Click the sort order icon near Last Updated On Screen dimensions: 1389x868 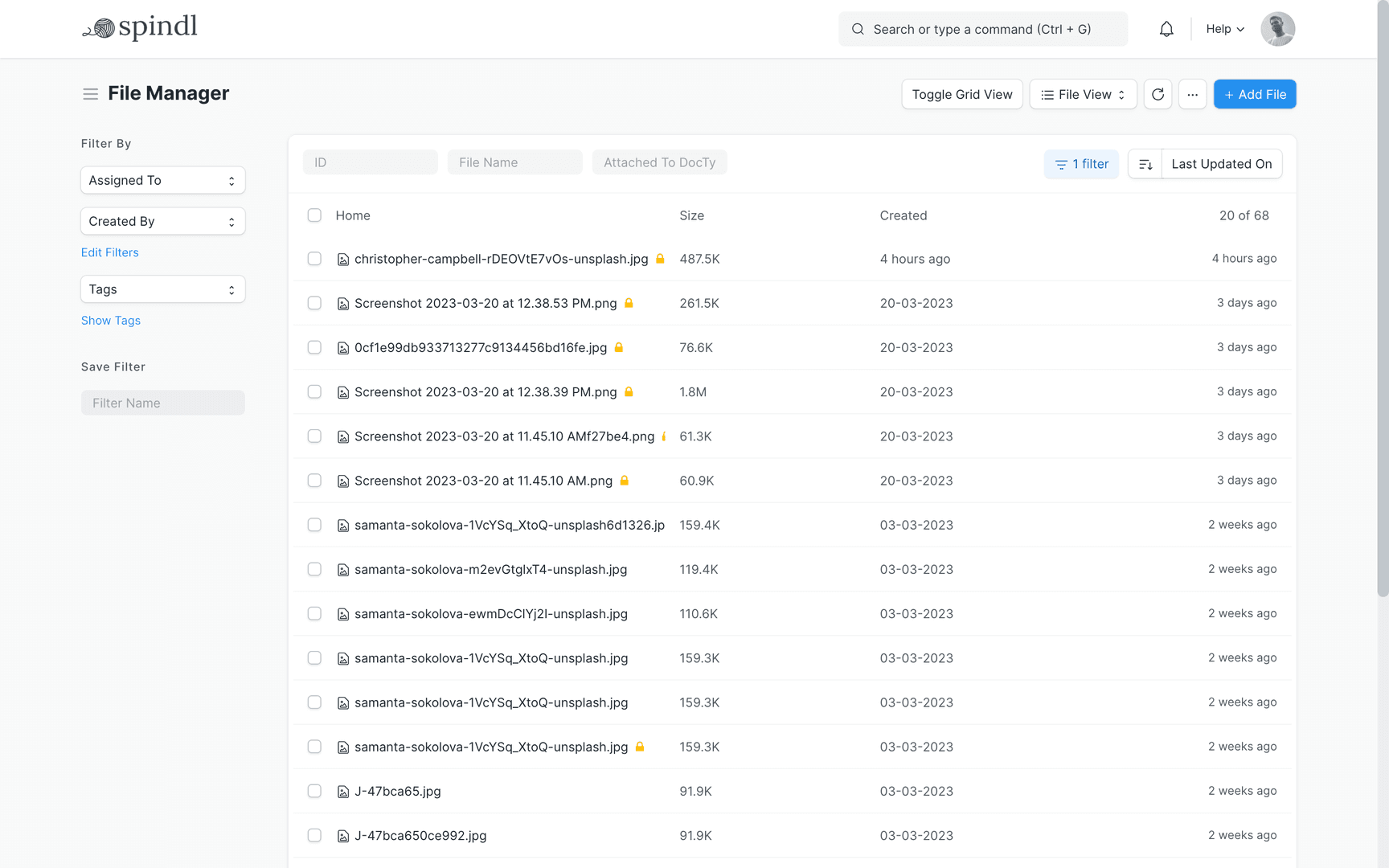point(1145,163)
